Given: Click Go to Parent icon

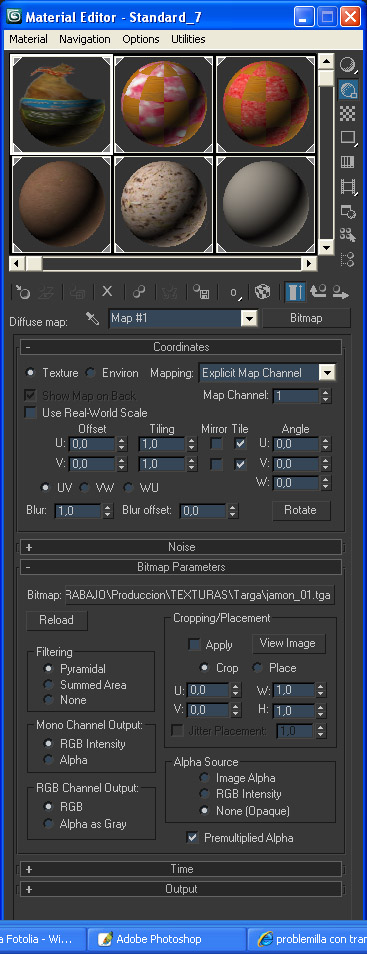Looking at the screenshot, I should (x=318, y=292).
